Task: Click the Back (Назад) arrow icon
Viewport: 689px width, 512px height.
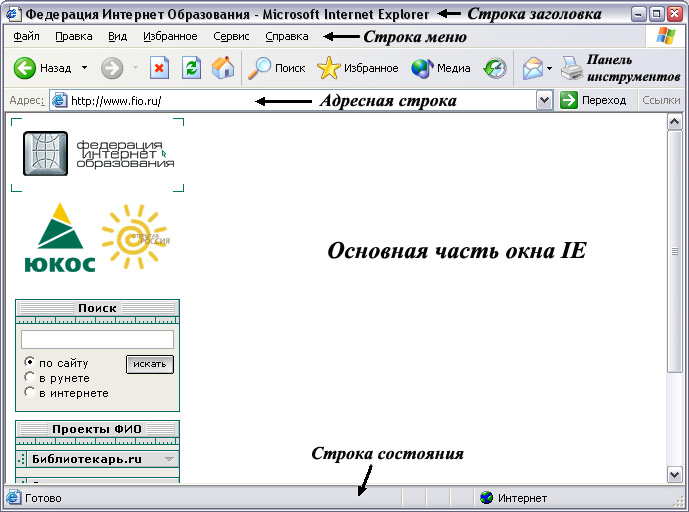Action: [25, 68]
